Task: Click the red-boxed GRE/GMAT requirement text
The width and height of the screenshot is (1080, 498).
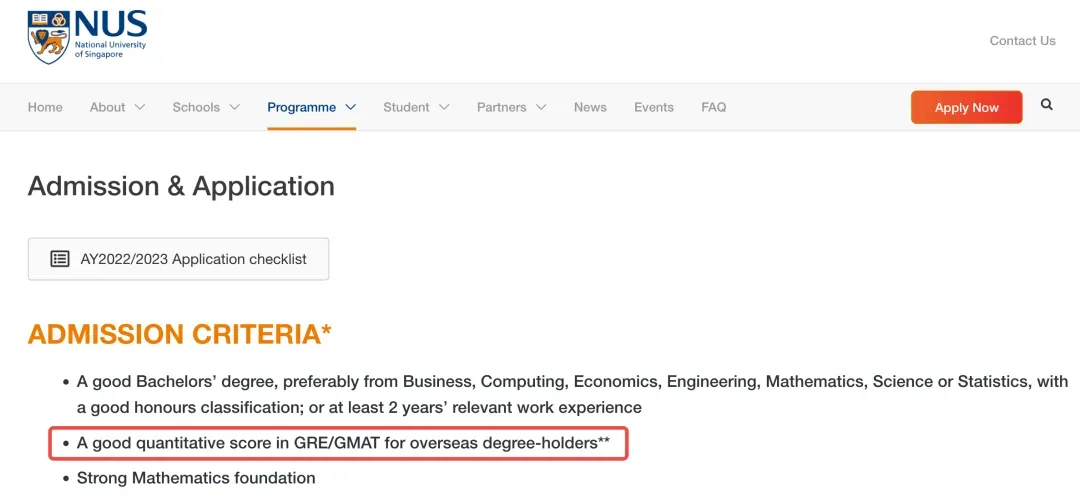Action: 343,442
